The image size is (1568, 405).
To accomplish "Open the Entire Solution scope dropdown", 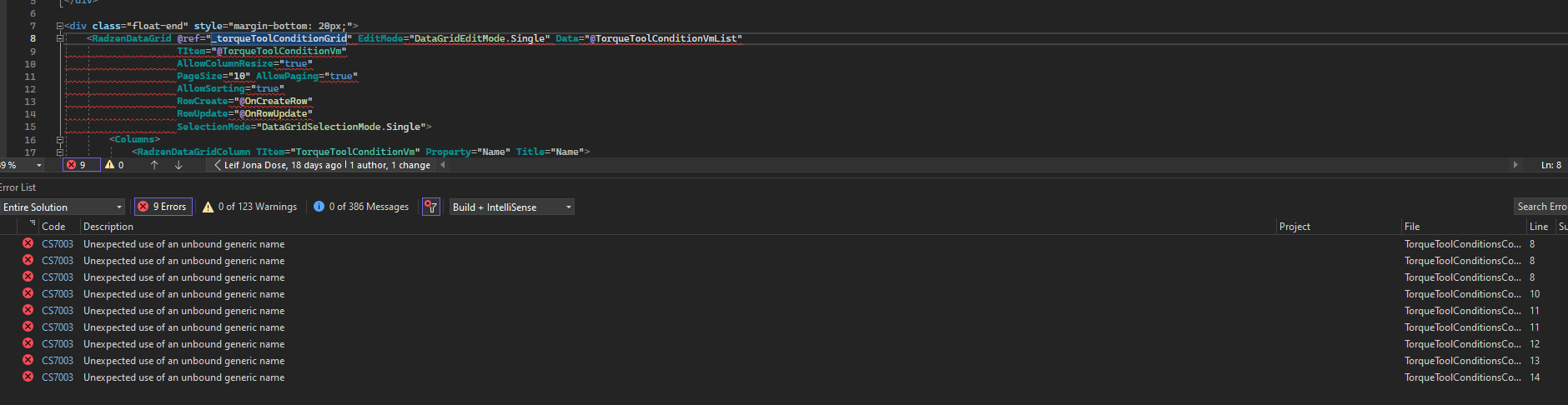I will click(x=63, y=207).
